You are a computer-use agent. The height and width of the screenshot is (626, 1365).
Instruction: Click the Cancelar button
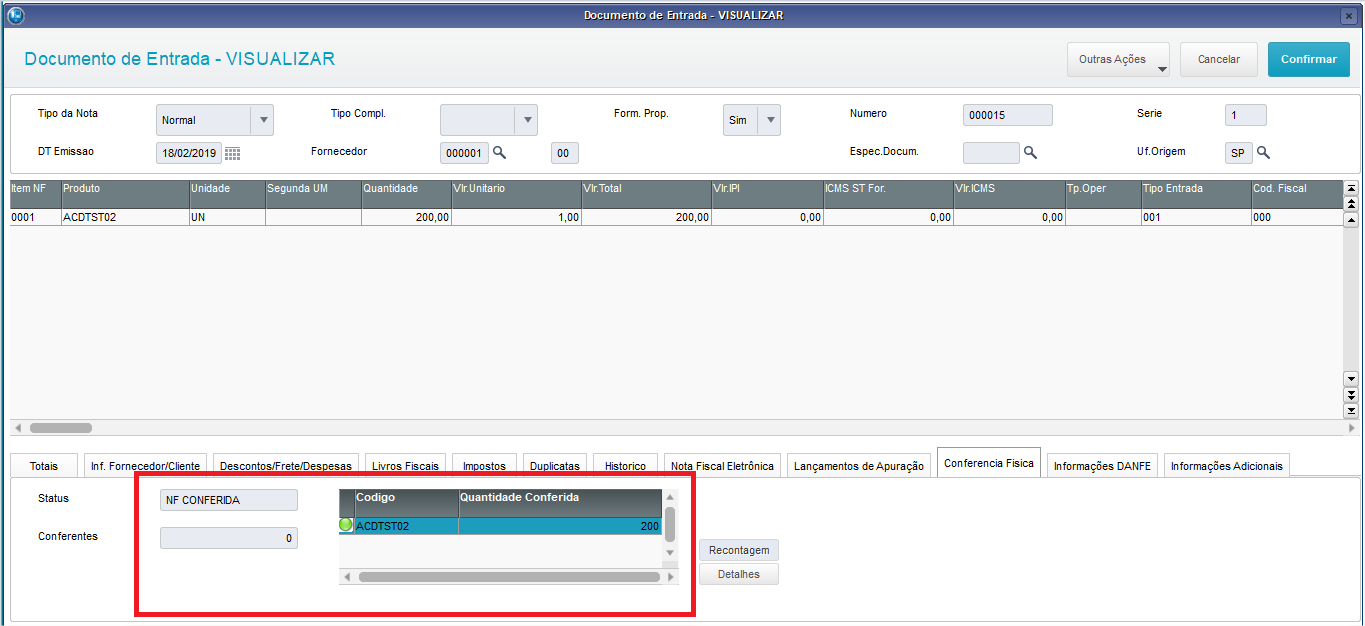[1219, 59]
